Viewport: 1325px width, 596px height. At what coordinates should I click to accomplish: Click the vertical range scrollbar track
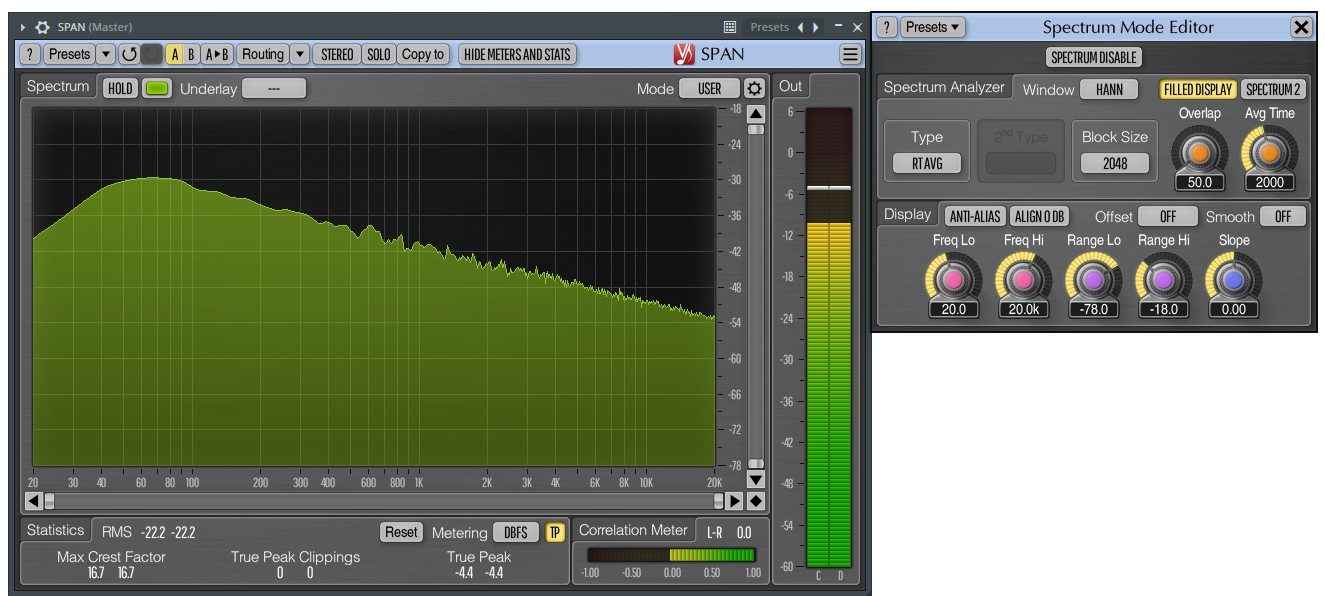756,296
